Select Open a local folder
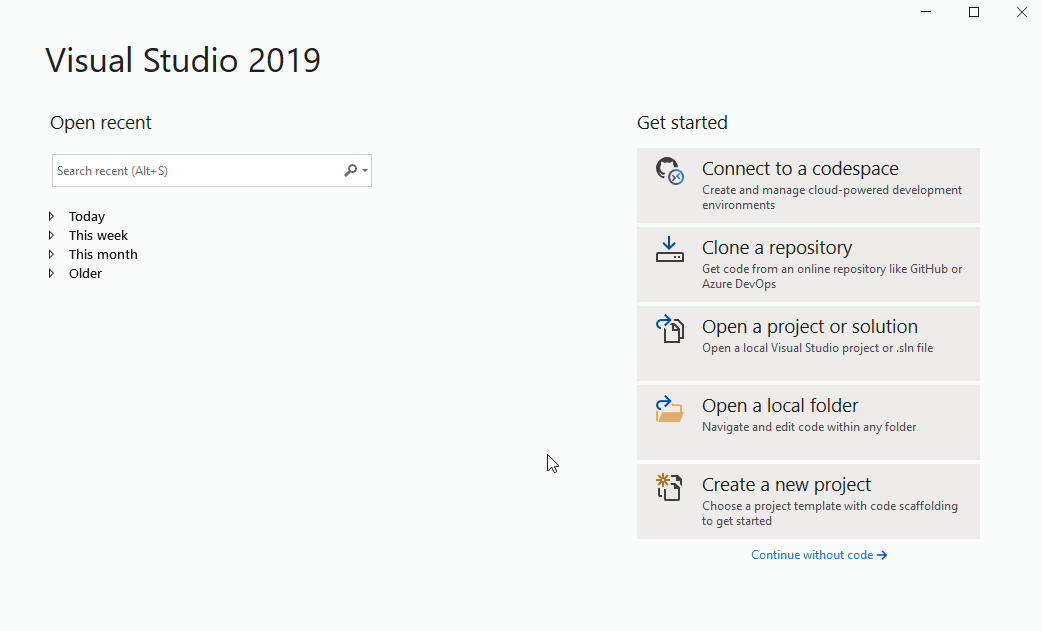This screenshot has width=1042, height=631. point(808,421)
